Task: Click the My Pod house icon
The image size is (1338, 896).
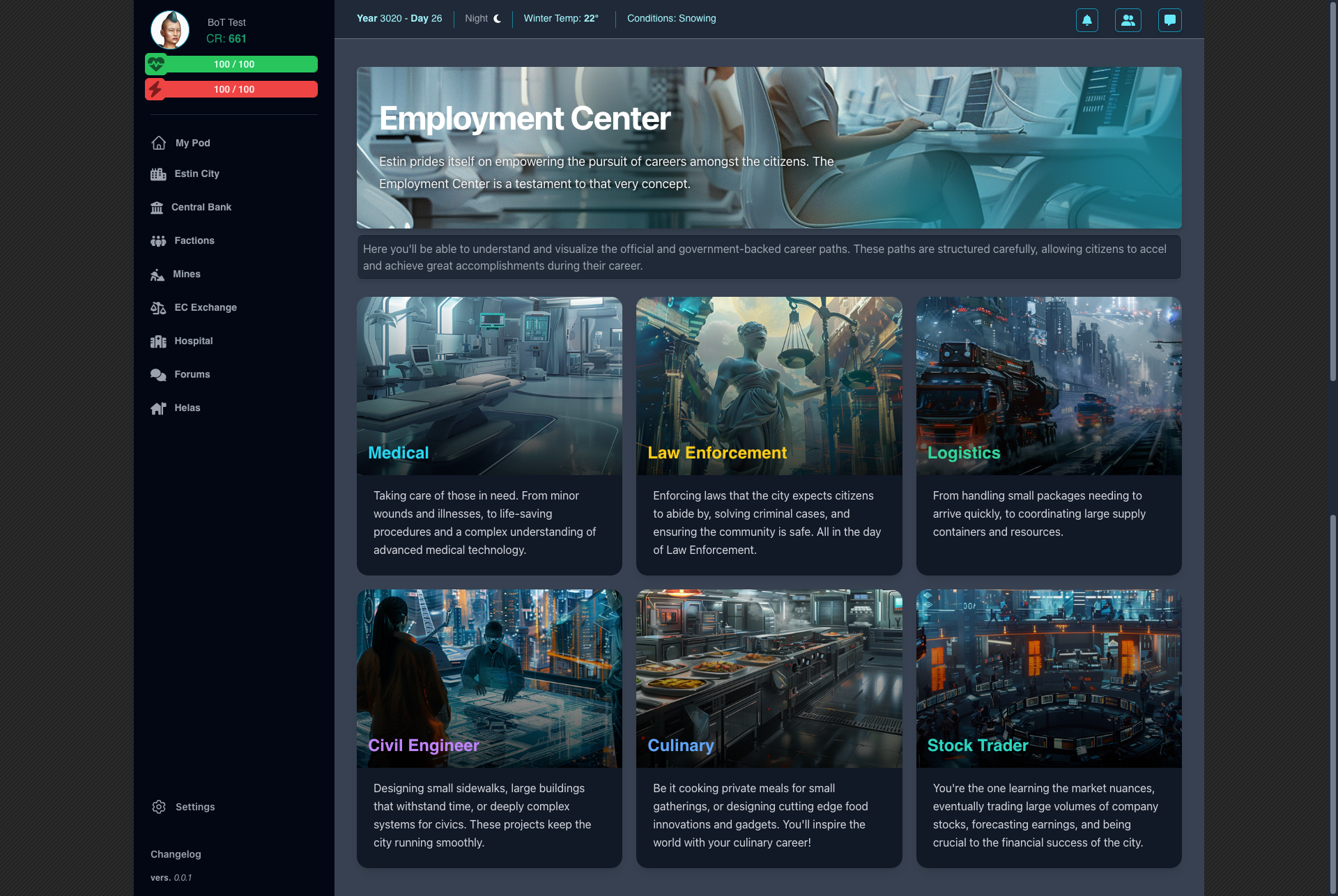Action: coord(159,143)
